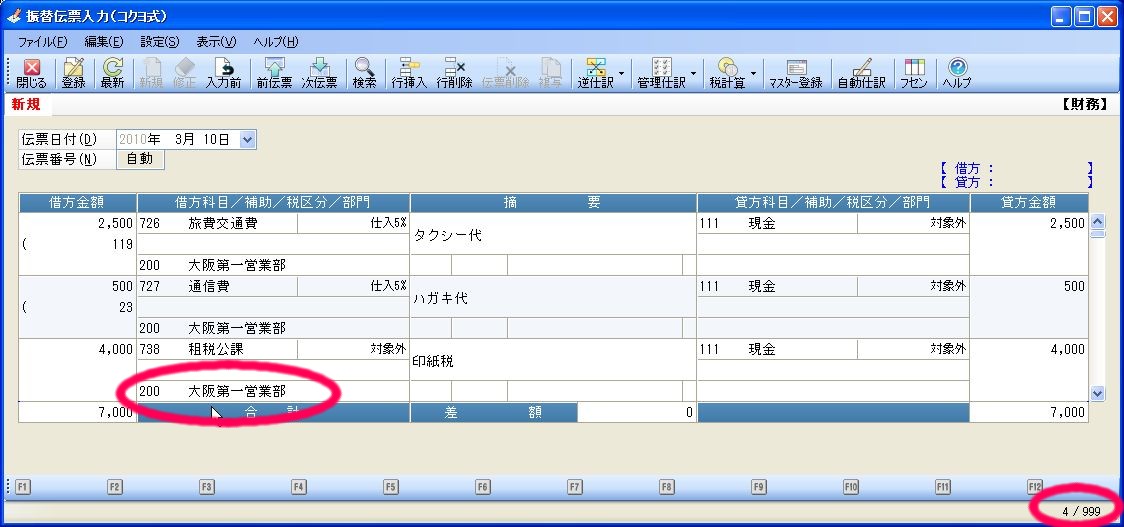
Task: Click the ハガキ代 summary cell
Action: click(553, 298)
